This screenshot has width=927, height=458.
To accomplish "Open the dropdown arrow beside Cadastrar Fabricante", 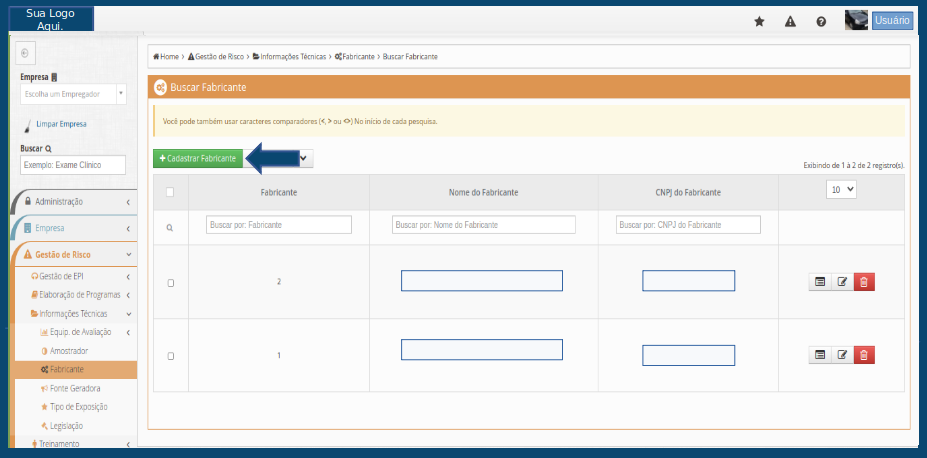I will [x=304, y=158].
